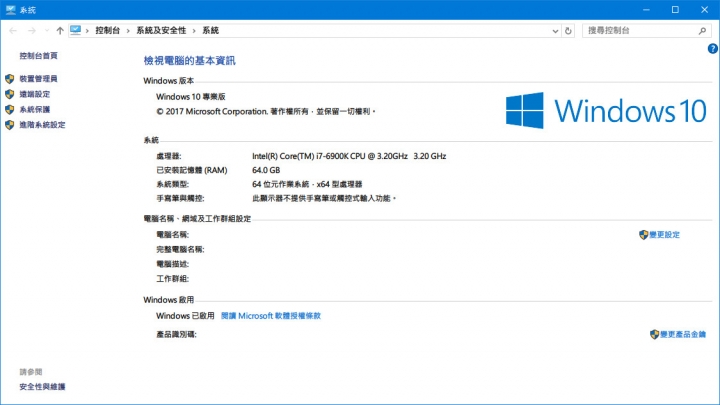Click the shield icon beside 裝置管理員
720x405 pixels.
(x=10, y=79)
